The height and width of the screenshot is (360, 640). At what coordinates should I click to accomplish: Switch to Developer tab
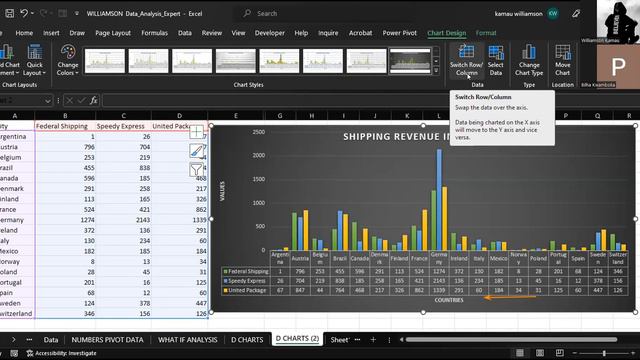pyautogui.click(x=270, y=33)
